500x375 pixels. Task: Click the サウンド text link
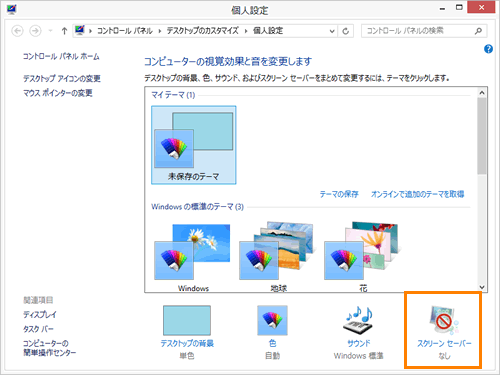(x=359, y=343)
